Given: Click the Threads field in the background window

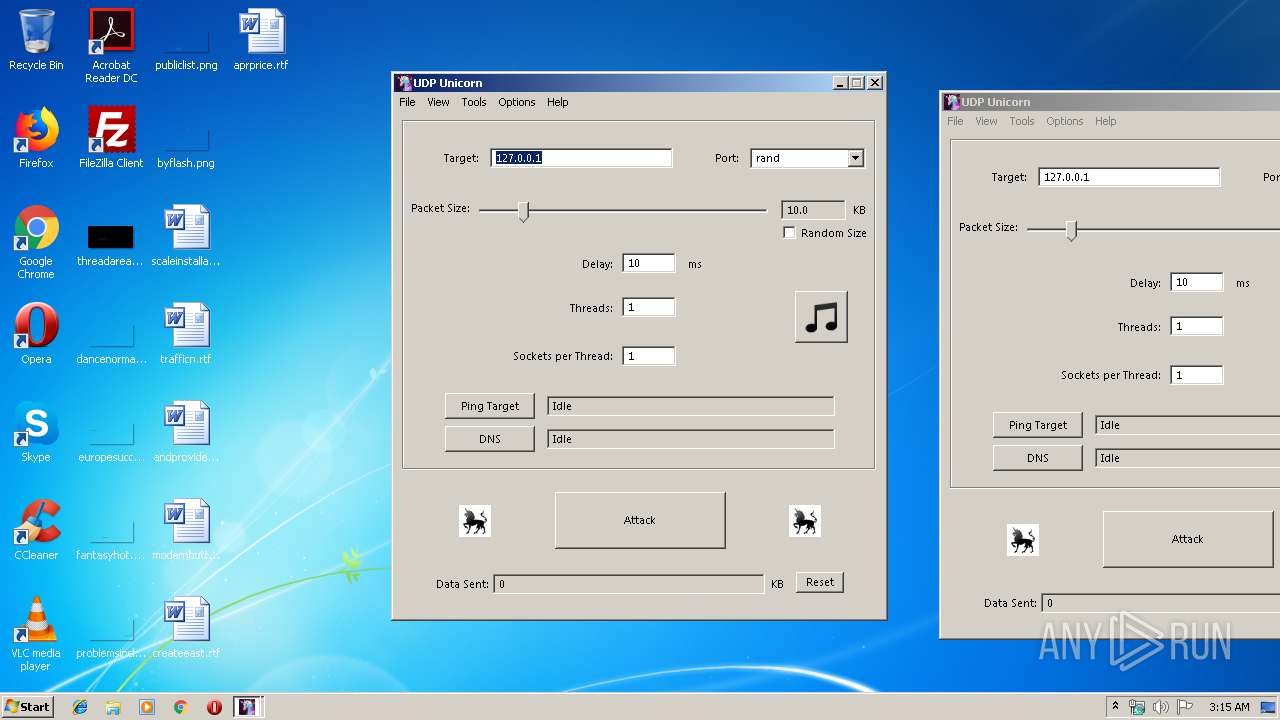Looking at the screenshot, I should 1197,326.
